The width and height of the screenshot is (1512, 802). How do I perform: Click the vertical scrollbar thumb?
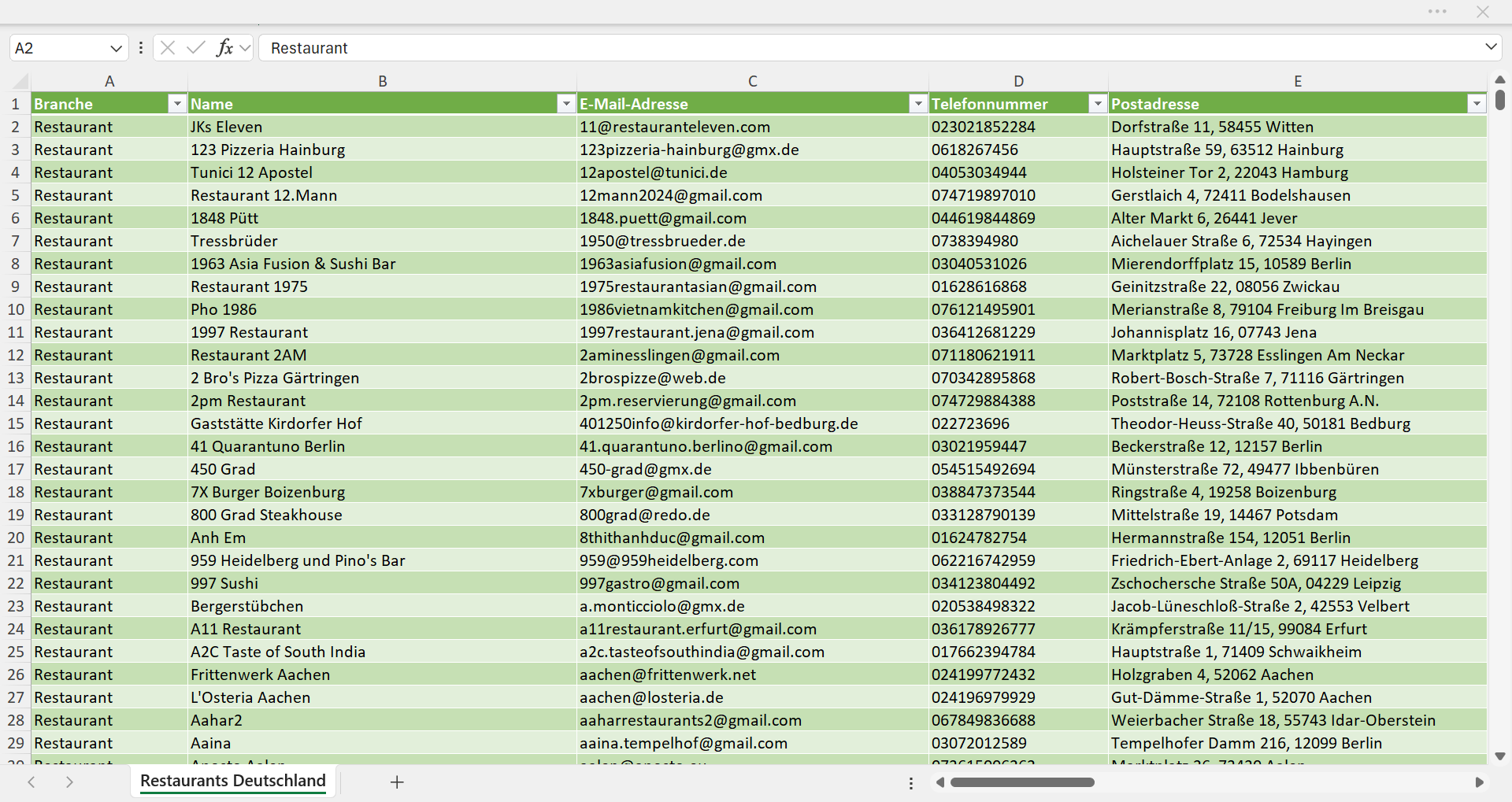(x=1500, y=100)
